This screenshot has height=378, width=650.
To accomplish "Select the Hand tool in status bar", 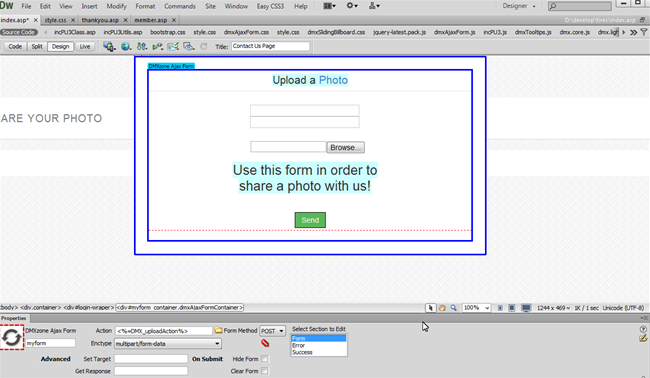I will click(442, 308).
